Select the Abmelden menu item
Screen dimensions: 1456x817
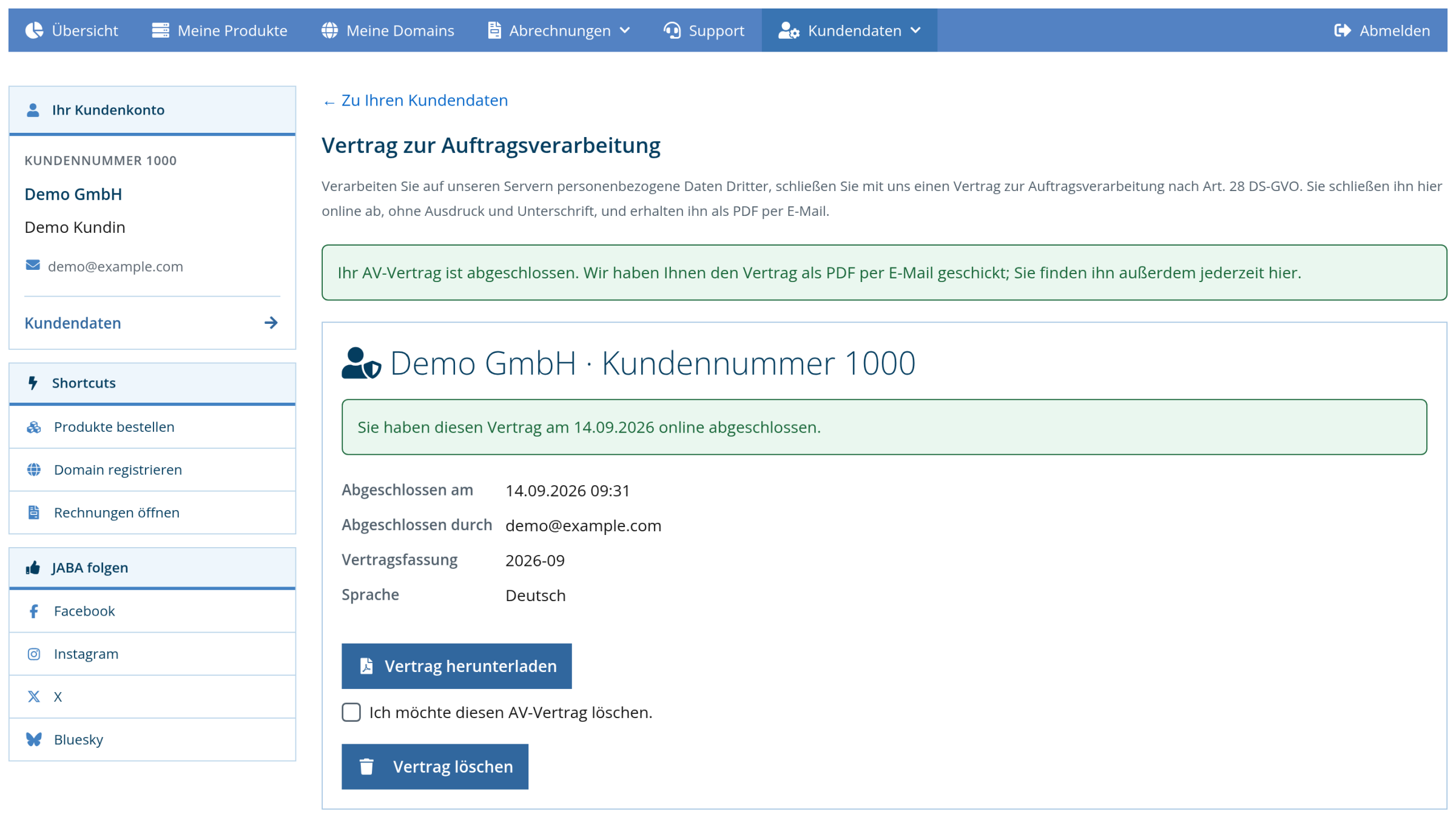(x=1382, y=30)
